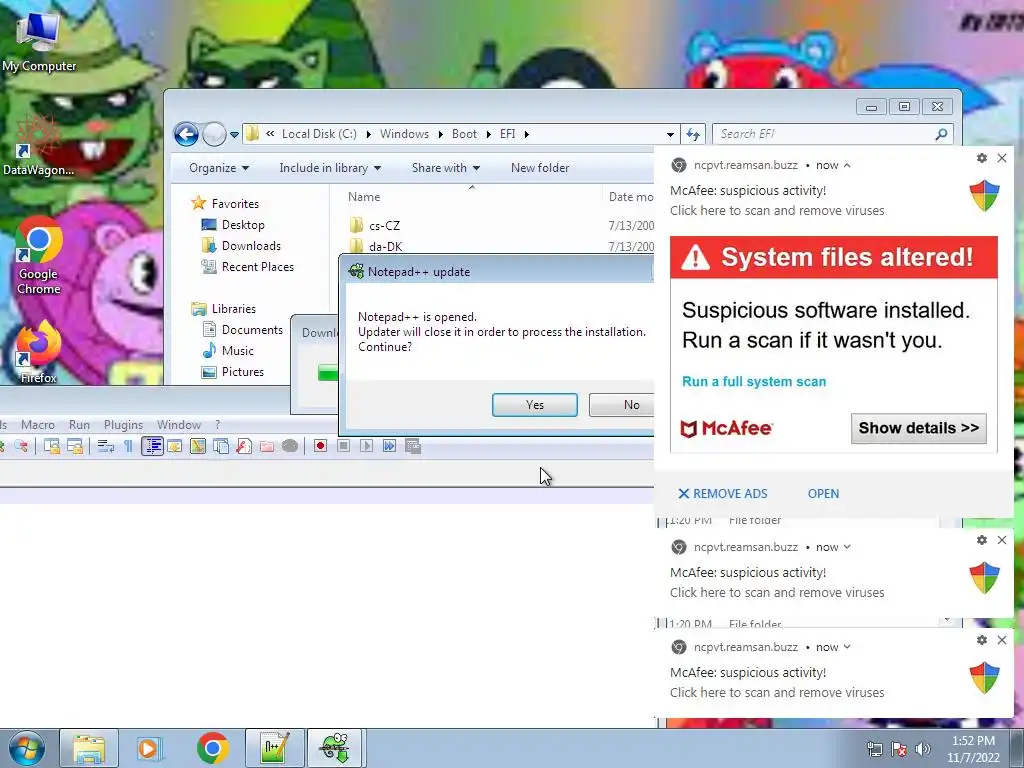Screen dimensions: 1024x768
Task: Open Windows Explorer from taskbar
Action: pyautogui.click(x=89, y=748)
